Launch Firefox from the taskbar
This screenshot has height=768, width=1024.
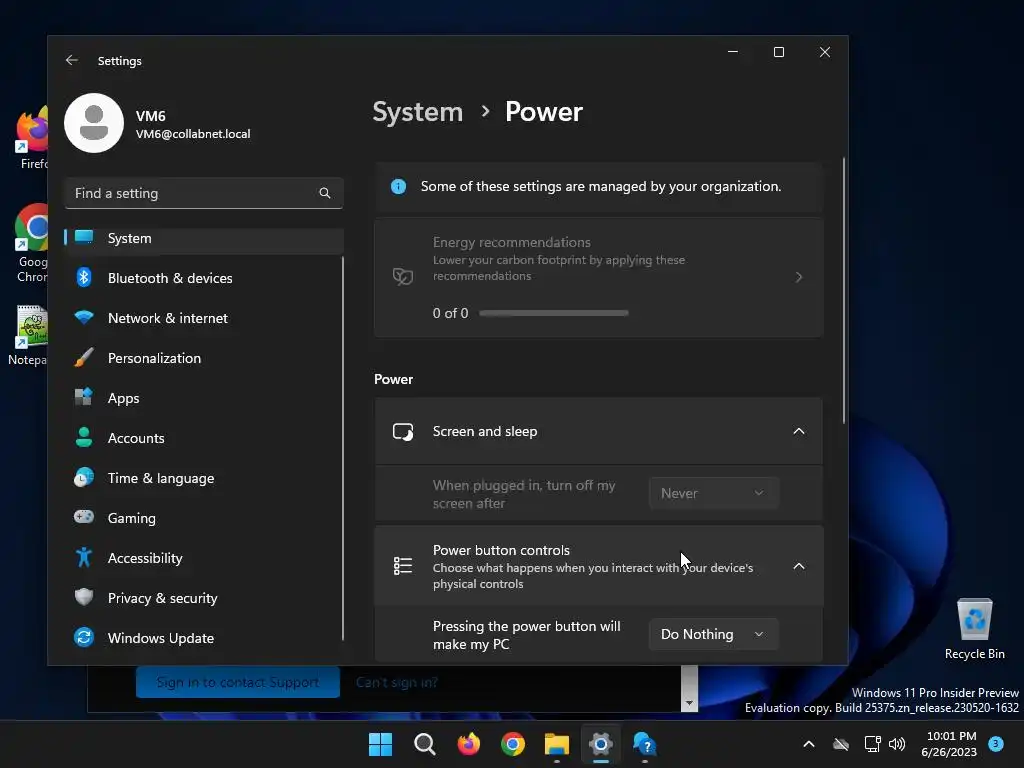(468, 744)
